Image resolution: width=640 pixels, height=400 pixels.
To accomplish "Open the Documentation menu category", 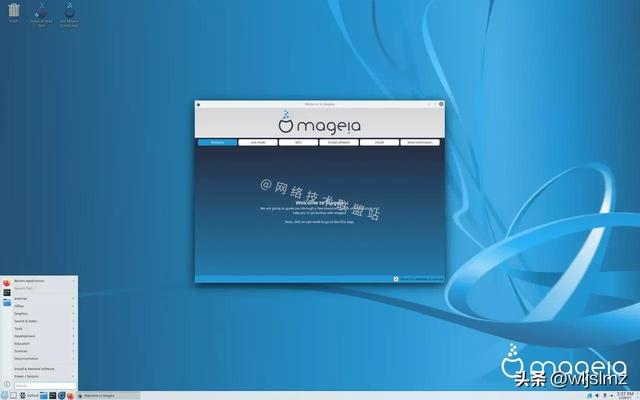I will click(x=44, y=358).
